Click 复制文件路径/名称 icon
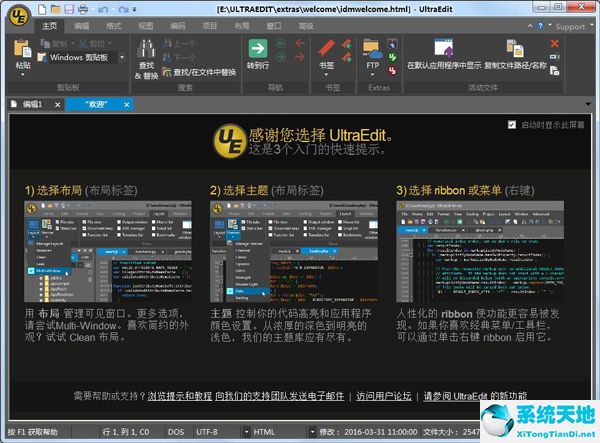600x443 pixels. pyautogui.click(x=515, y=49)
